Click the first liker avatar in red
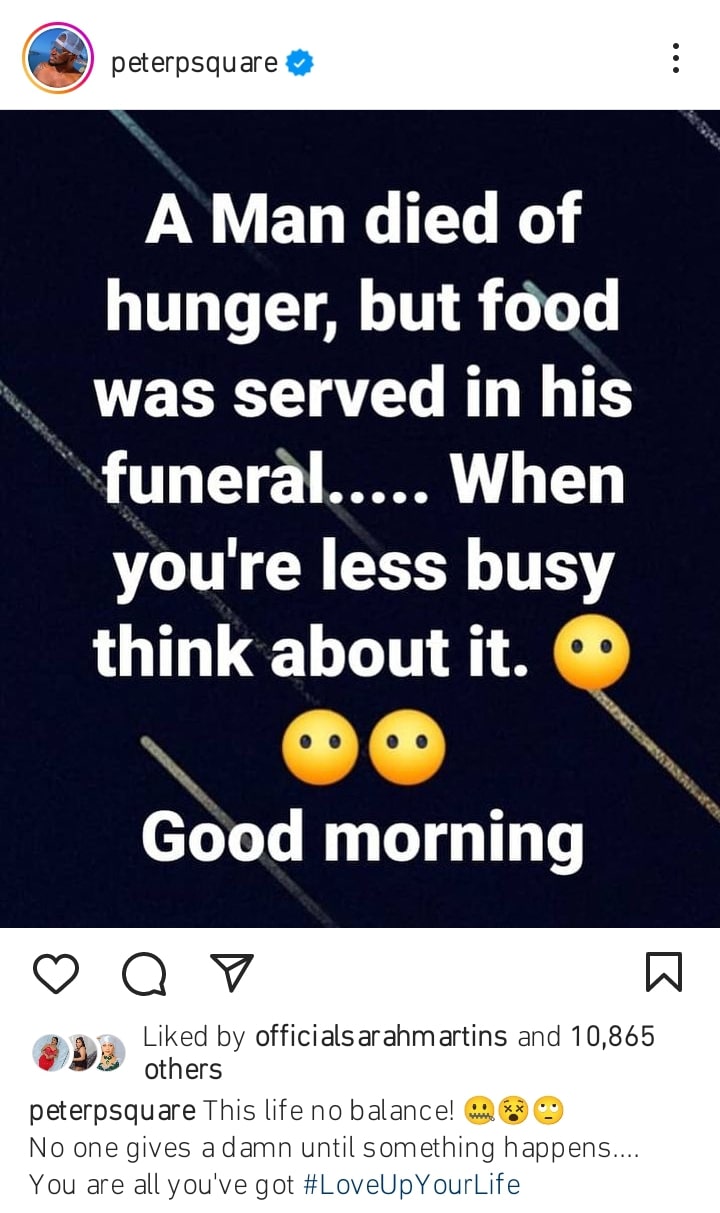Viewport: 720px width, 1213px height. click(x=50, y=1052)
